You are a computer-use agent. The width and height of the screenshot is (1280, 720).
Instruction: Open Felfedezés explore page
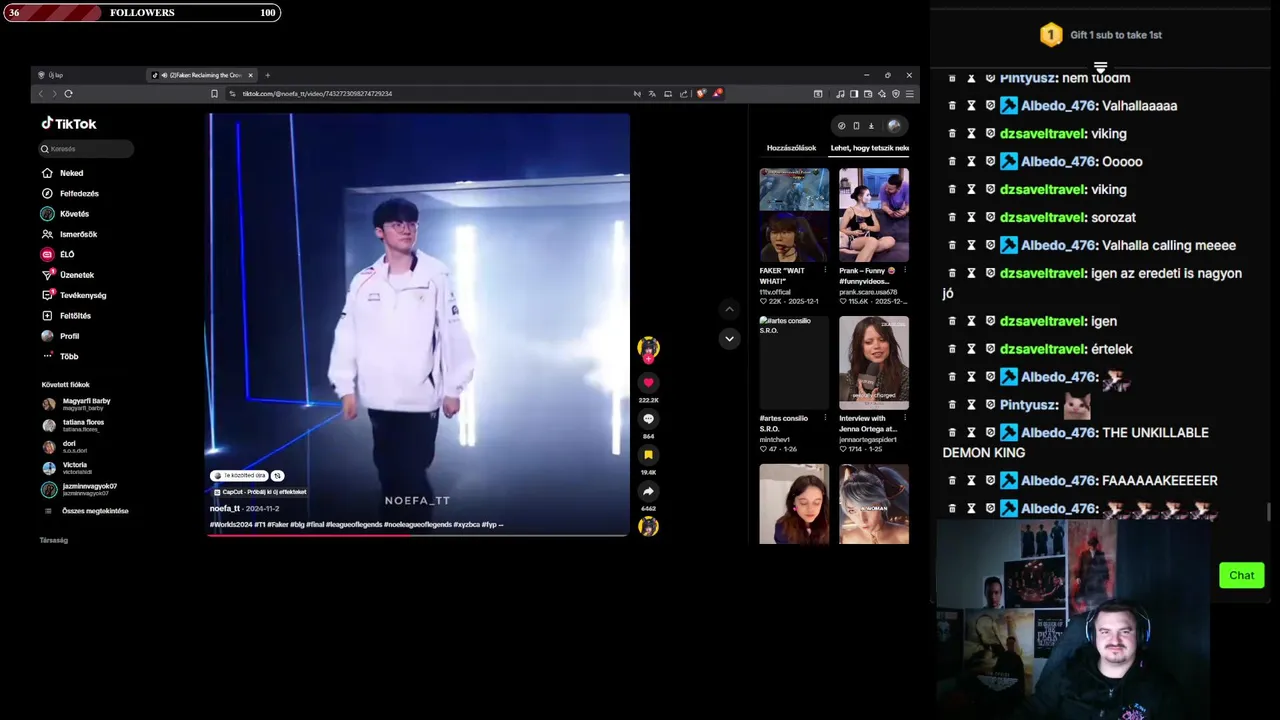pos(69,193)
